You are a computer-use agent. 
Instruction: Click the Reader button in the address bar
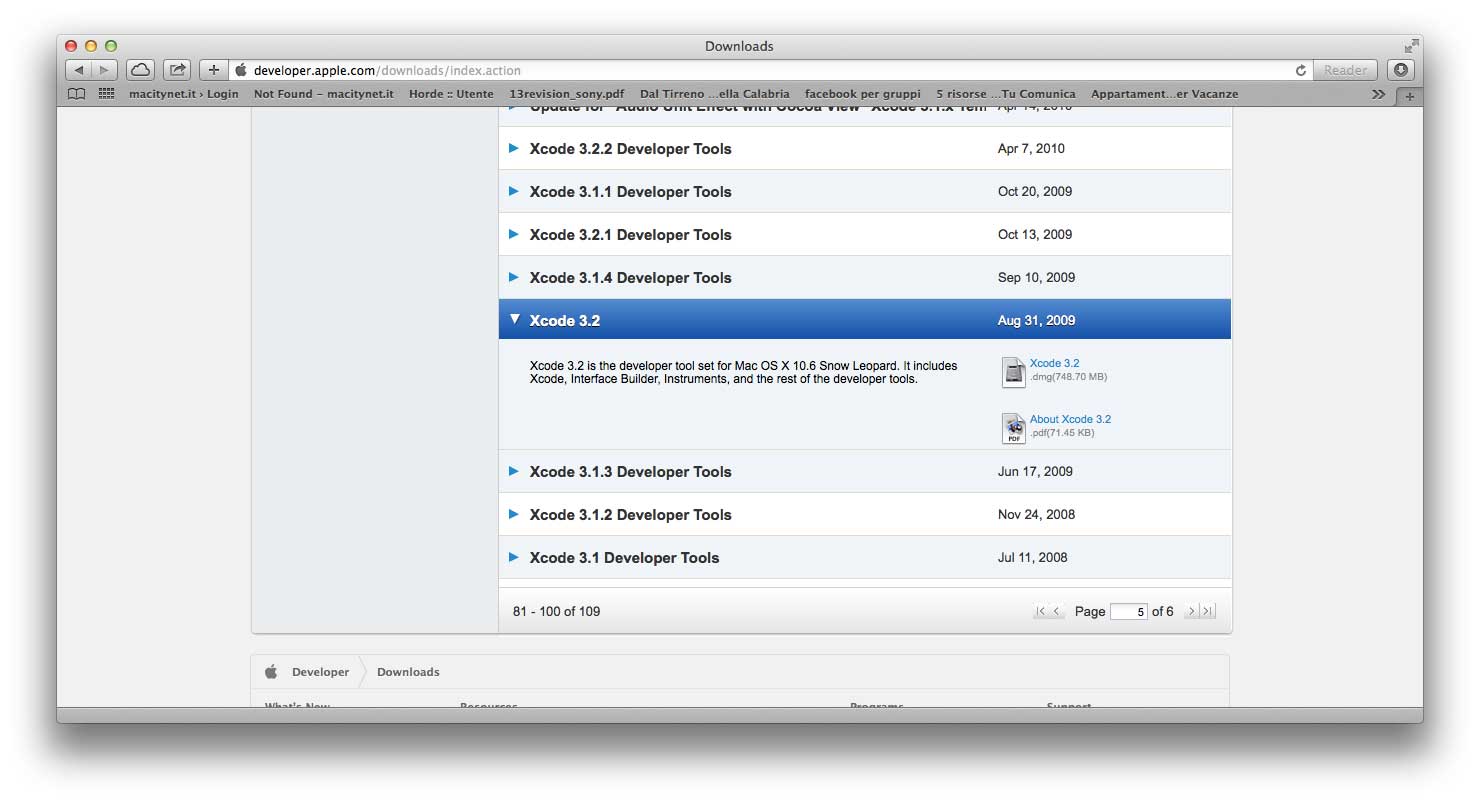[x=1345, y=70]
